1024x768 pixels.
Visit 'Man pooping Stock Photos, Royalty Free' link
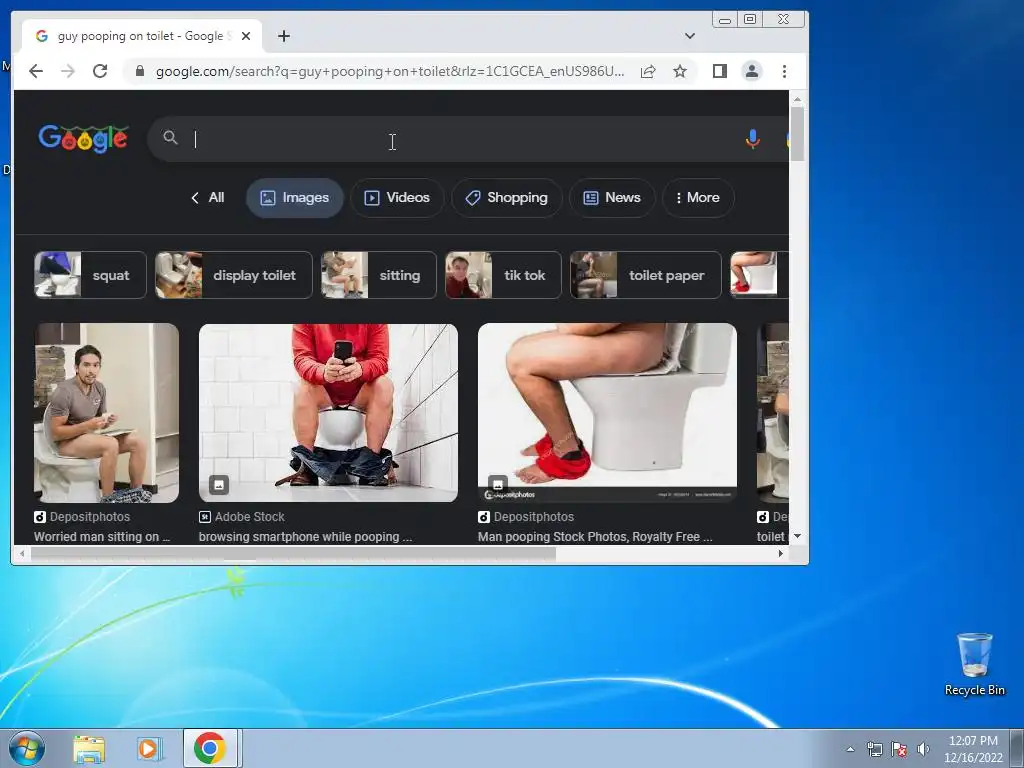[595, 537]
